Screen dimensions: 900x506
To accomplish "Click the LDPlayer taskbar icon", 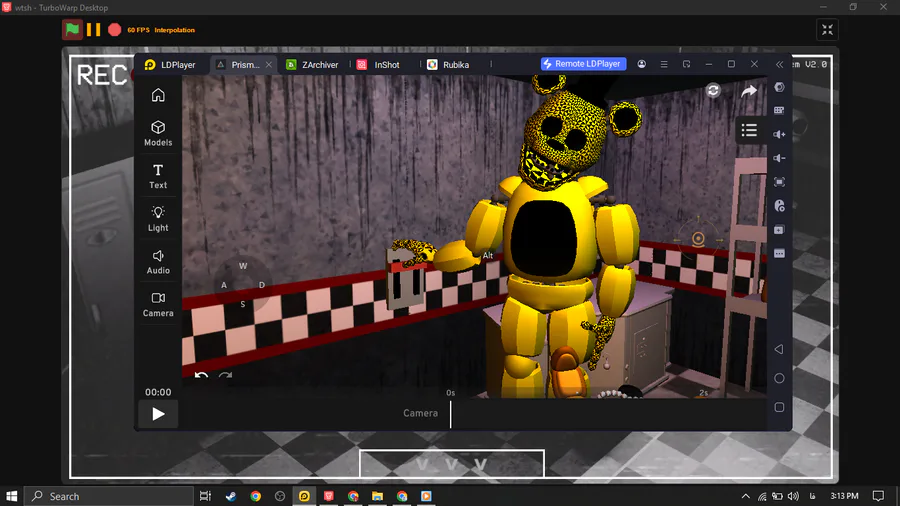I will [304, 496].
